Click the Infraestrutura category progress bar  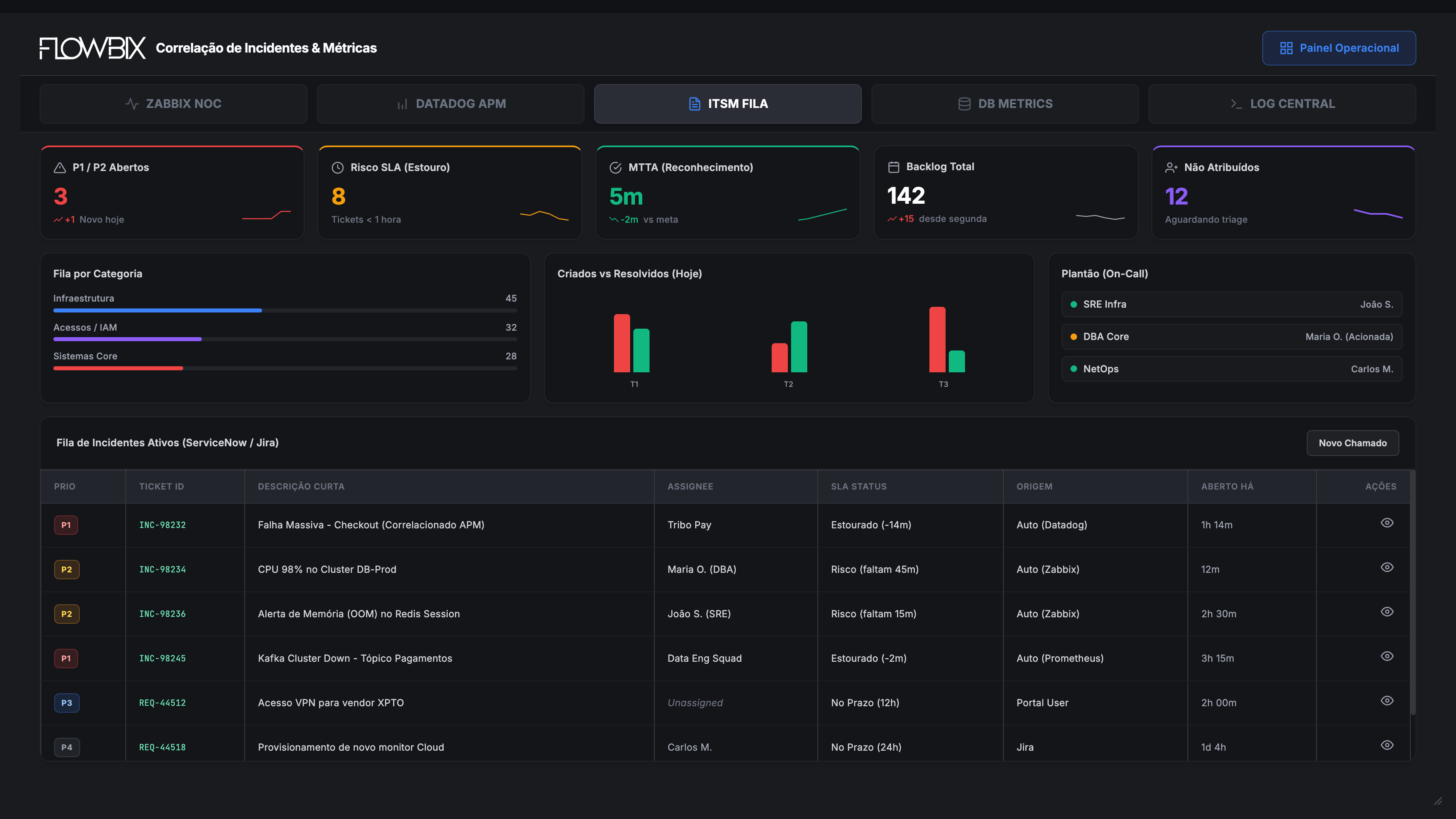tap(285, 310)
